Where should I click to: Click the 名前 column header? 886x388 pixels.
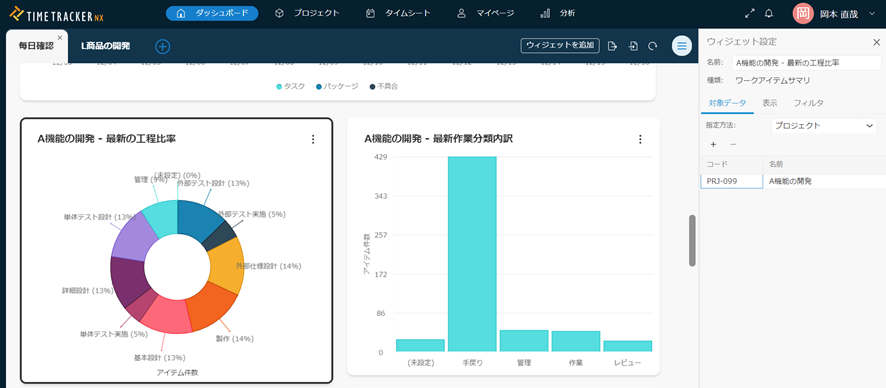click(824, 164)
